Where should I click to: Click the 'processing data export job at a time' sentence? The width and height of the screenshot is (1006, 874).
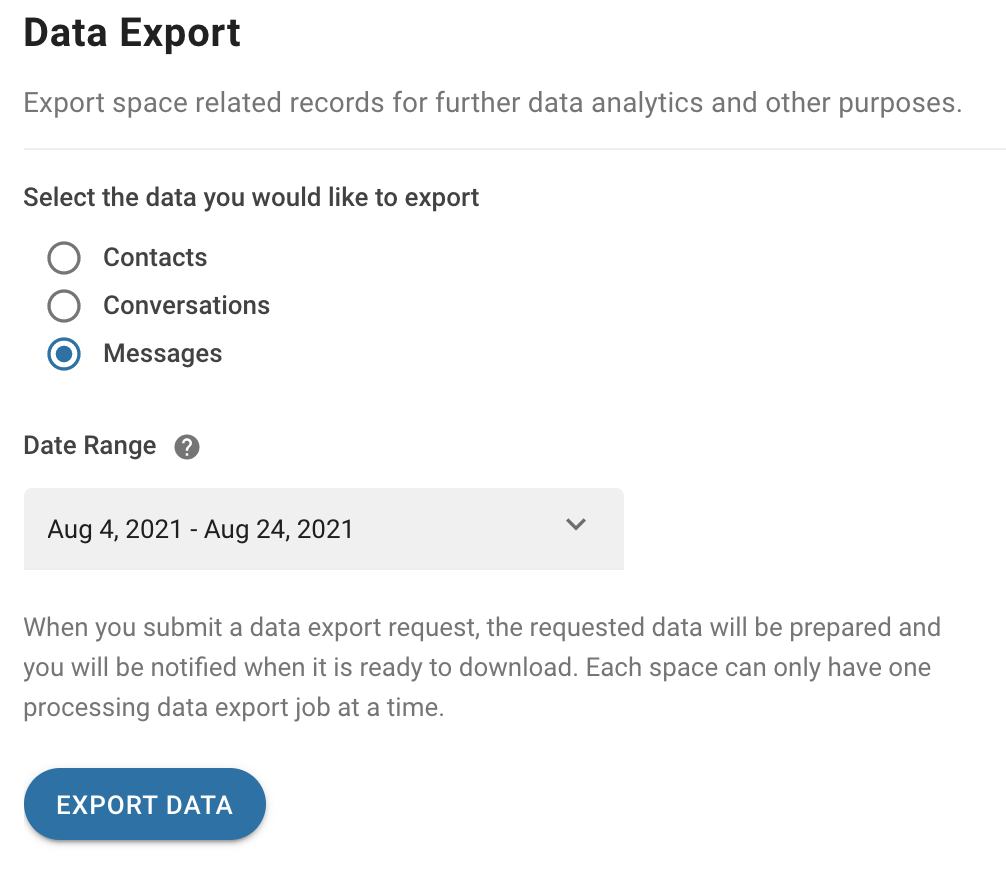pos(233,707)
